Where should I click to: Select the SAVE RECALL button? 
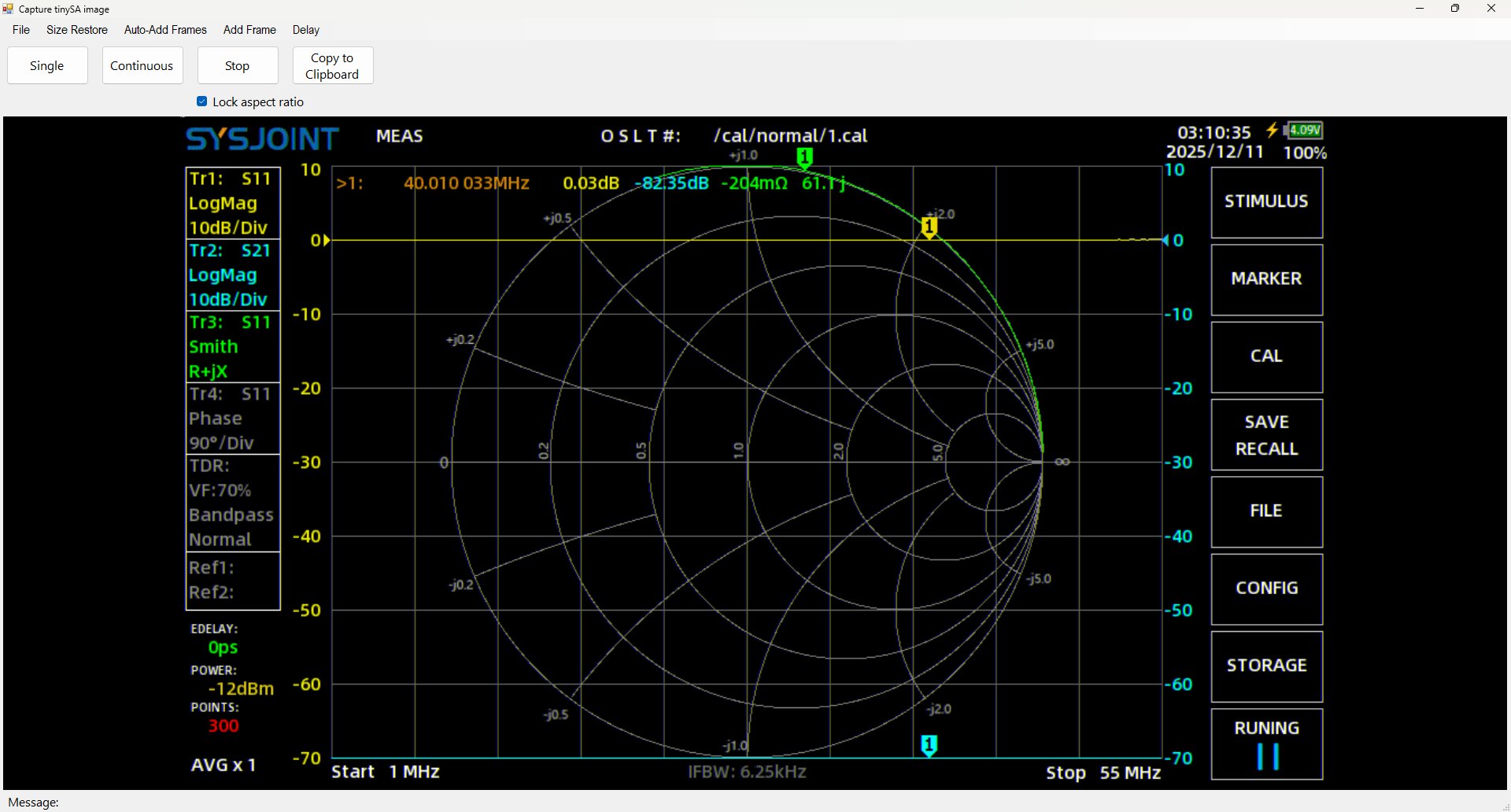click(1265, 435)
